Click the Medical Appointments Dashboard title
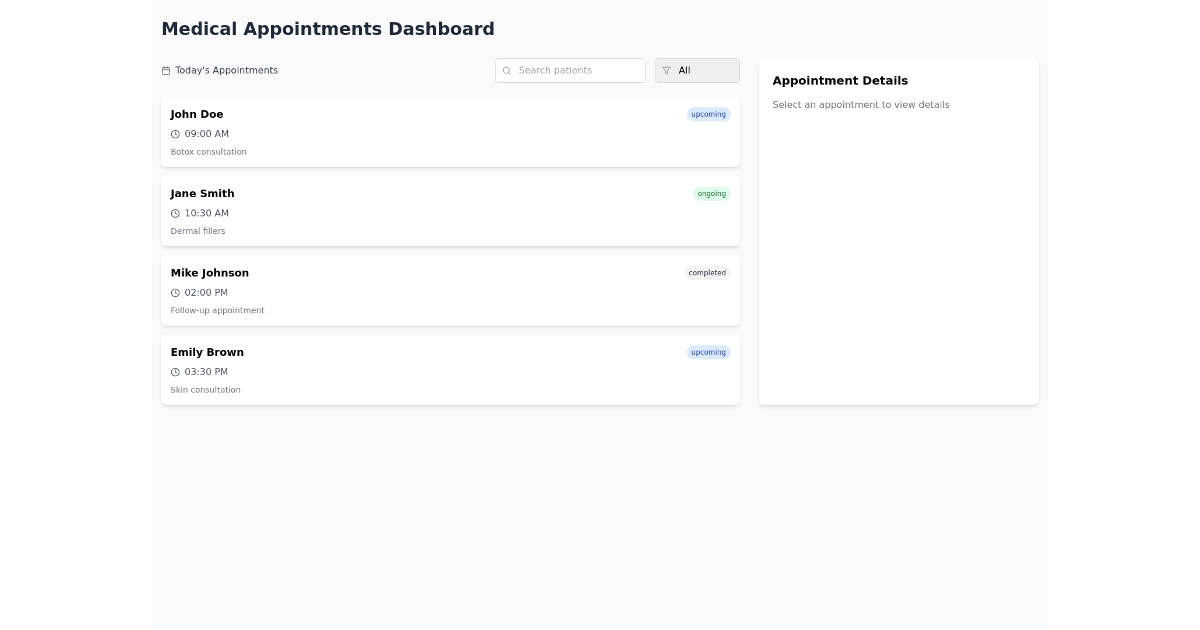 [328, 29]
